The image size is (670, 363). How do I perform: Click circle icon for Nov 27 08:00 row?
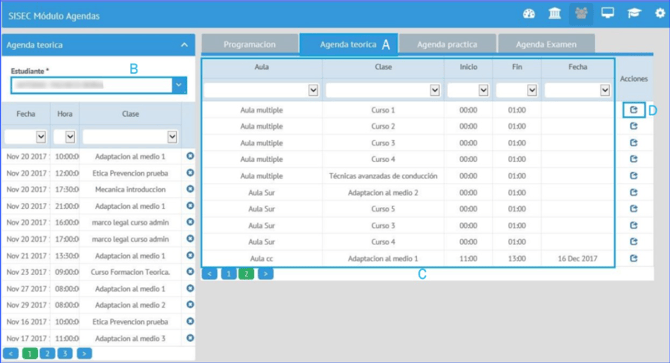click(x=190, y=288)
